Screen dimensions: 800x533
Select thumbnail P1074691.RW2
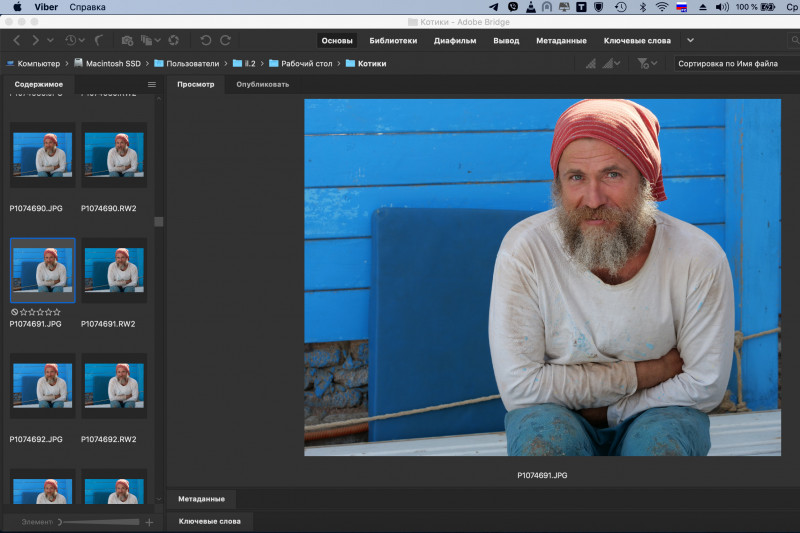click(114, 270)
